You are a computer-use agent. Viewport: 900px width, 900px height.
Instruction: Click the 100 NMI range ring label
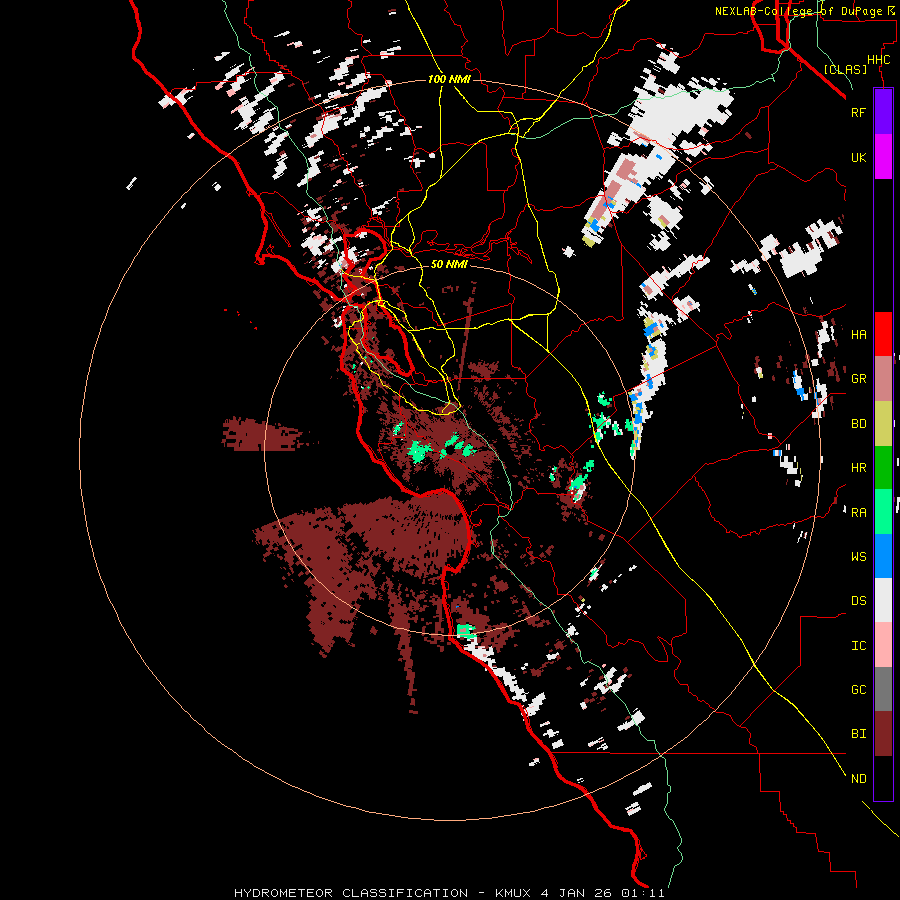coord(449,79)
